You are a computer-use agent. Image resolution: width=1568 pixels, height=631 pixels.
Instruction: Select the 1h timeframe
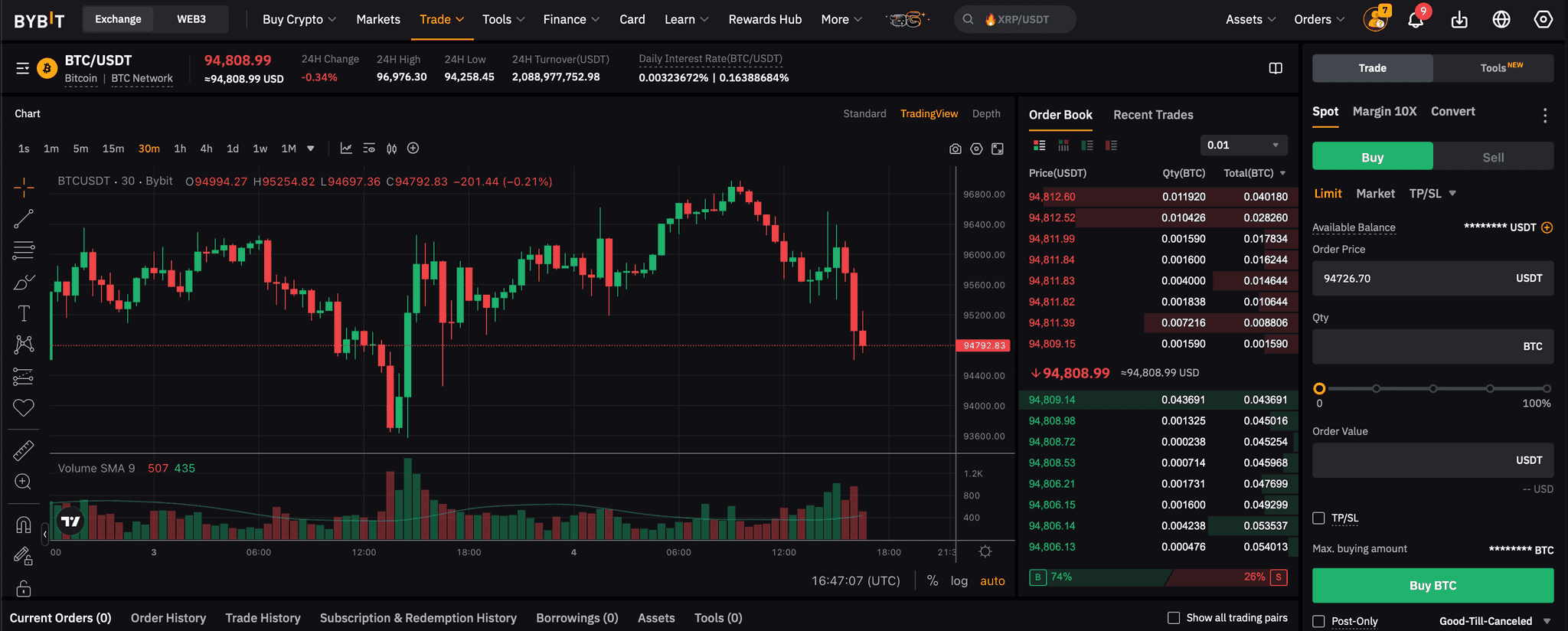click(180, 149)
